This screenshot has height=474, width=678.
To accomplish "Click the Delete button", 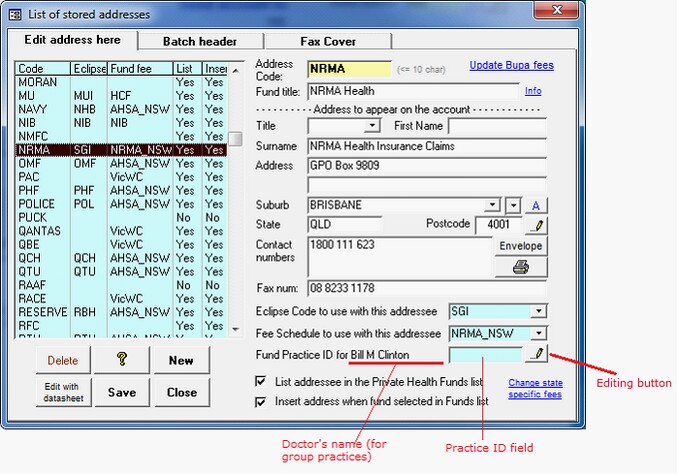I will (63, 360).
